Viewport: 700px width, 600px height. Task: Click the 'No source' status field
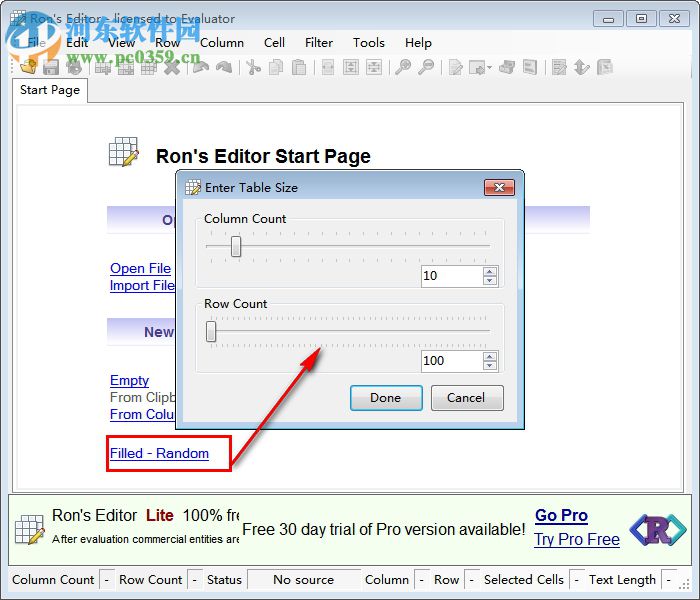(x=304, y=580)
